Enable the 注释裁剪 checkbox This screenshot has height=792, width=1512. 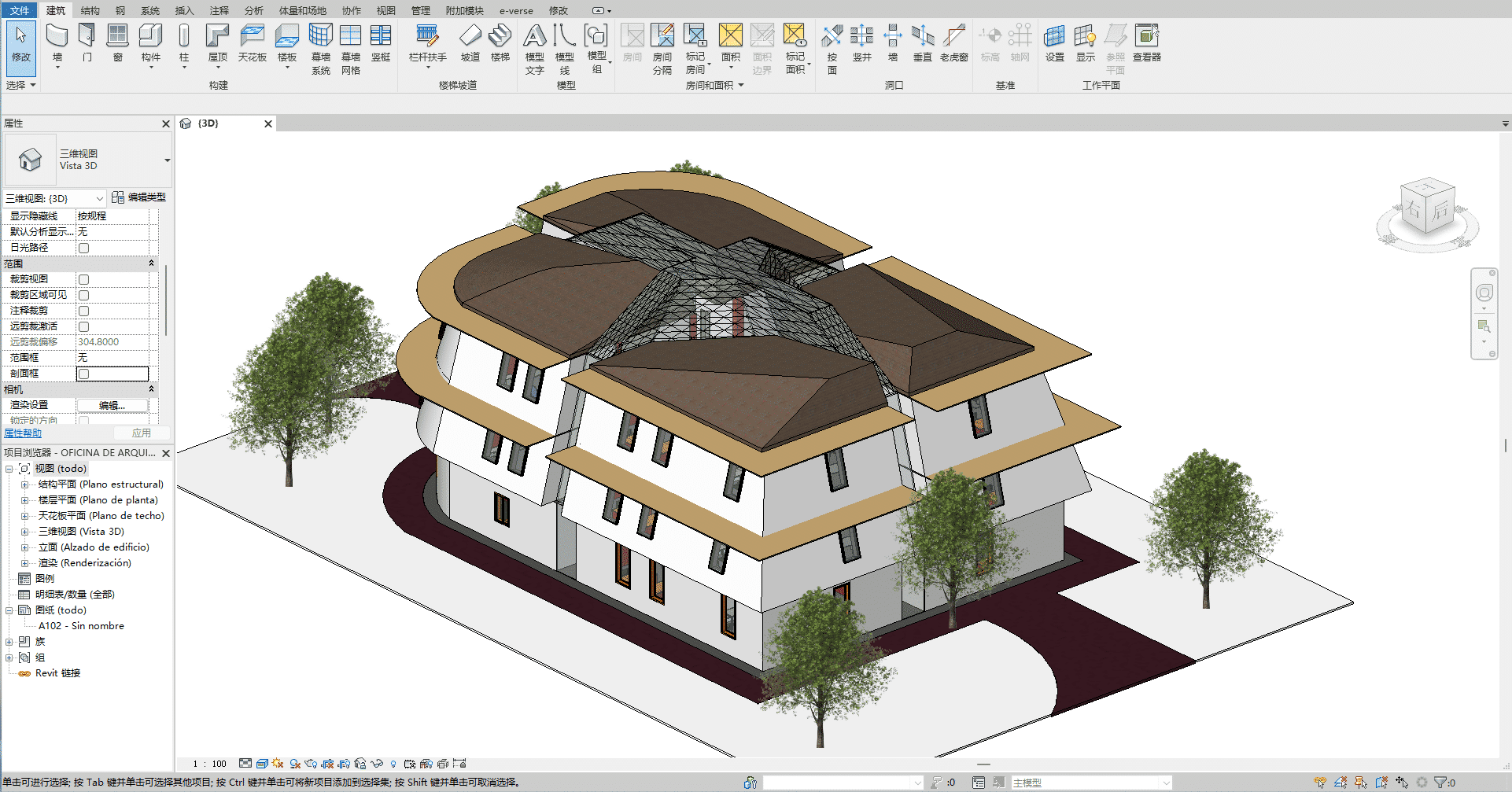pos(84,311)
